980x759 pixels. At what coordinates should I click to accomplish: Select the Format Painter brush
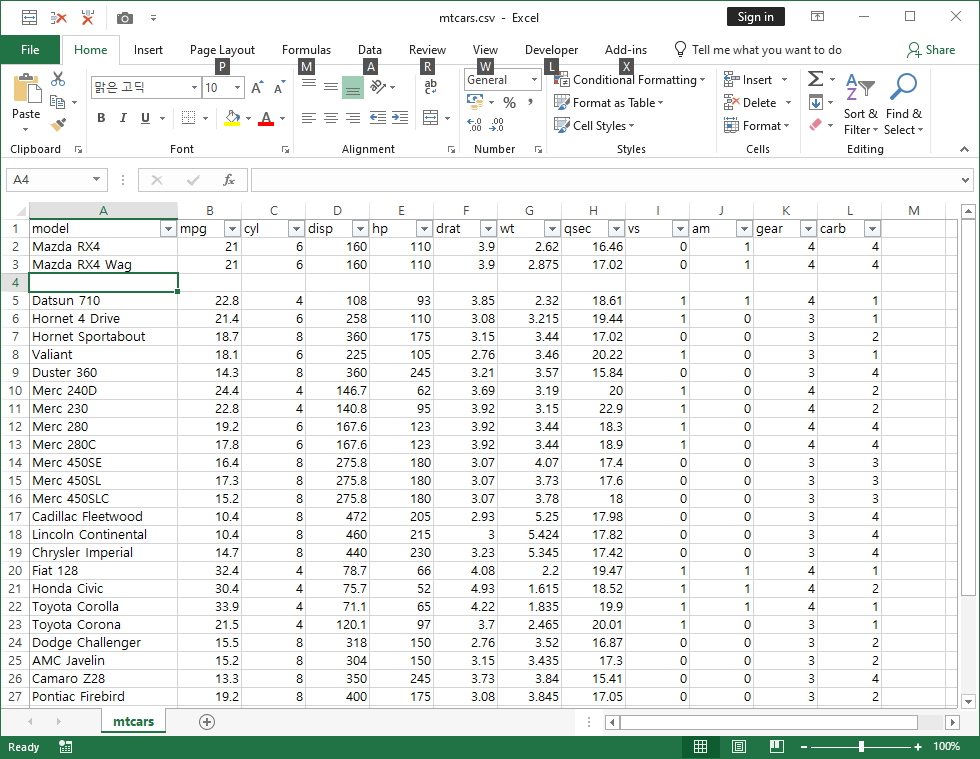point(58,125)
